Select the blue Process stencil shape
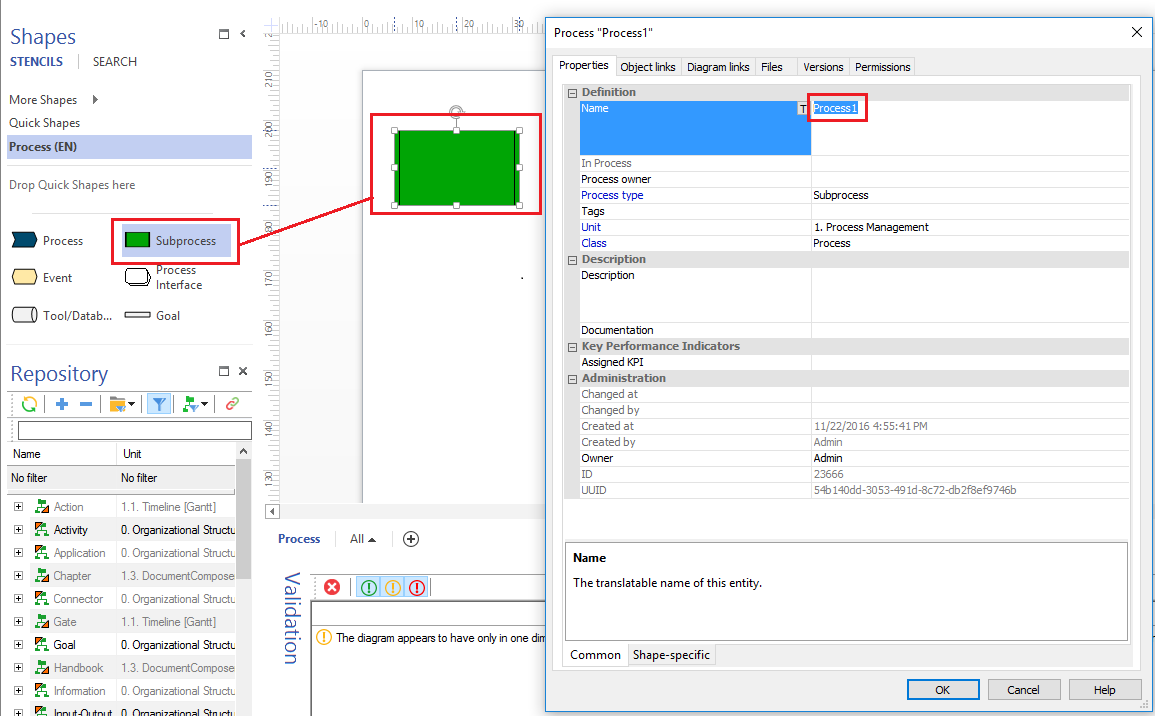 pyautogui.click(x=24, y=240)
